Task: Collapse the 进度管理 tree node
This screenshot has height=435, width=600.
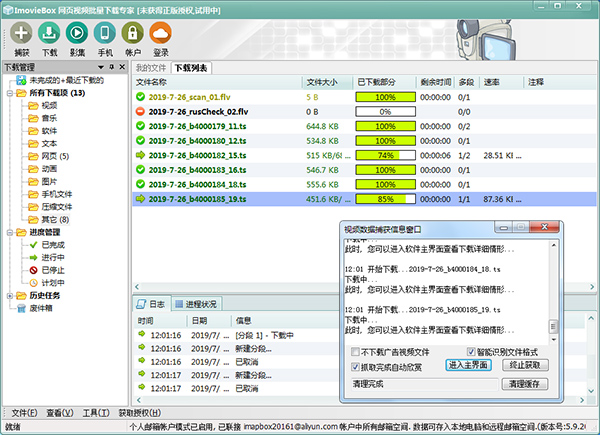Action: 7,232
